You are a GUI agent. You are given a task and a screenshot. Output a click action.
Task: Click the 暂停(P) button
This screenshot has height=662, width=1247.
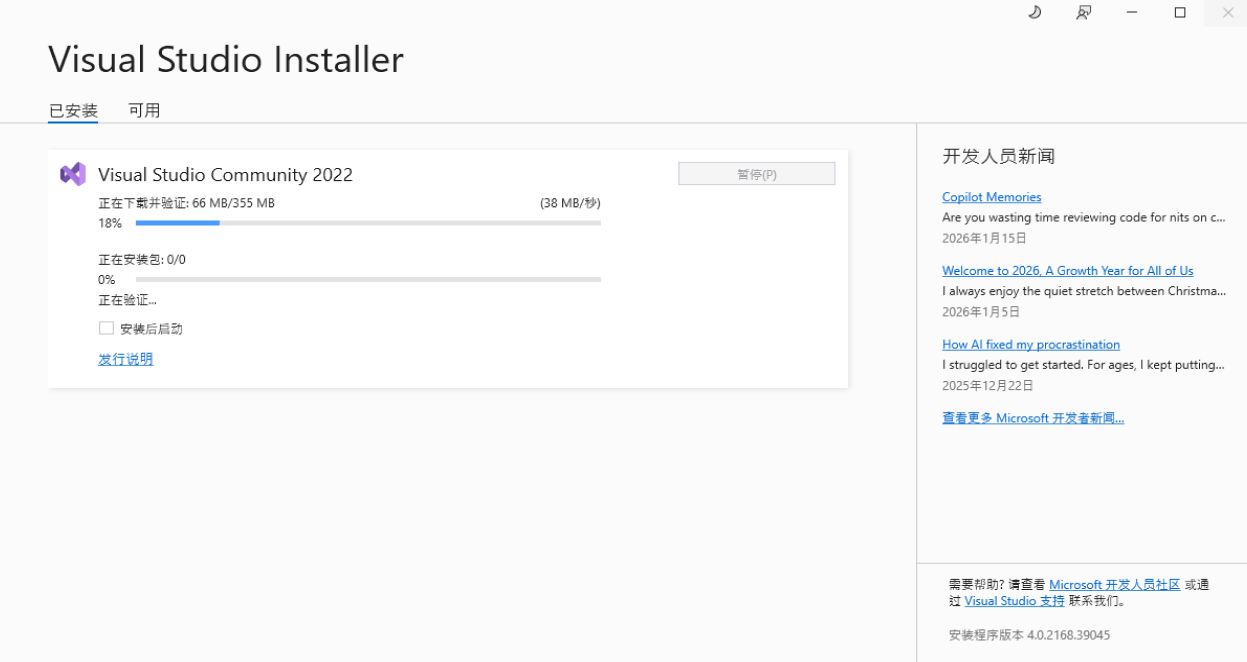756,174
